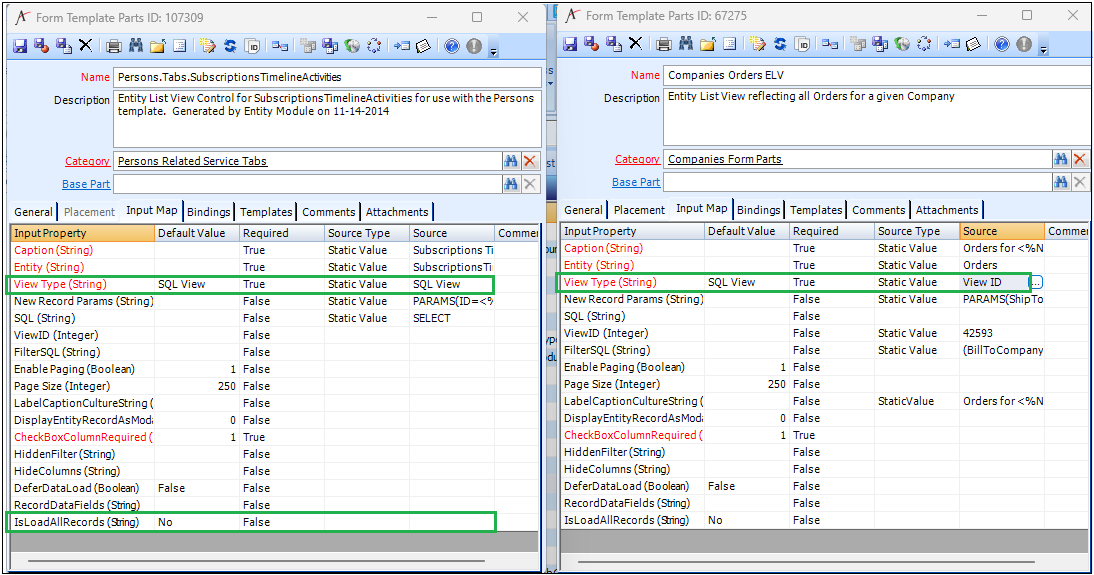Open Attachments tab in window 107309
The height and width of the screenshot is (575, 1094).
(x=397, y=212)
